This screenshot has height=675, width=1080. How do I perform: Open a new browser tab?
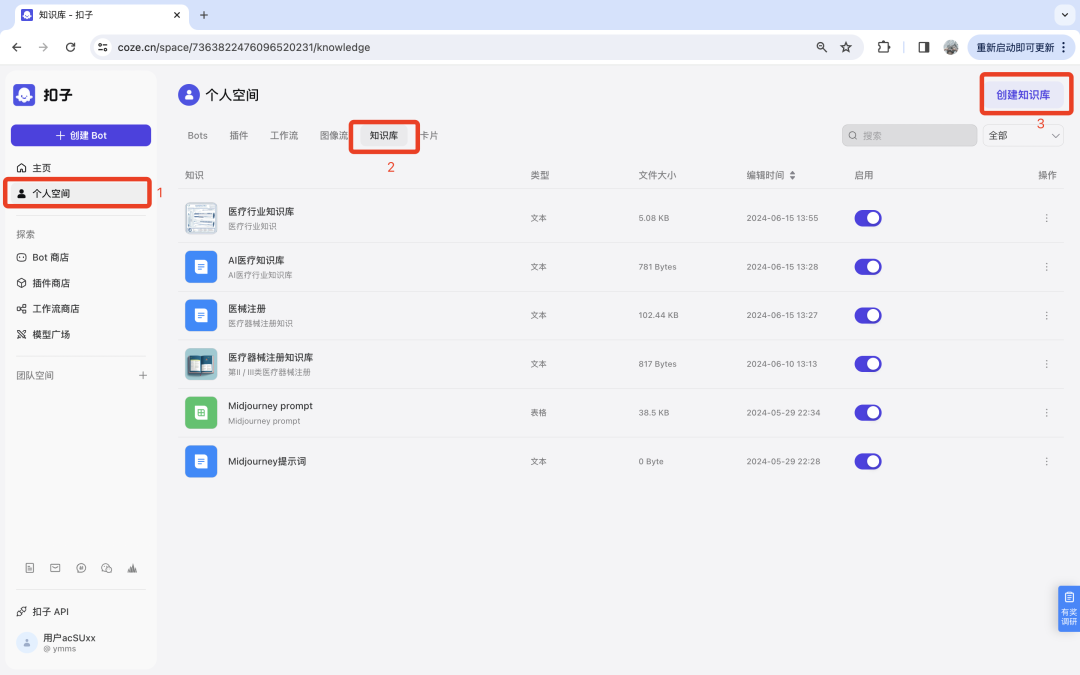204,15
